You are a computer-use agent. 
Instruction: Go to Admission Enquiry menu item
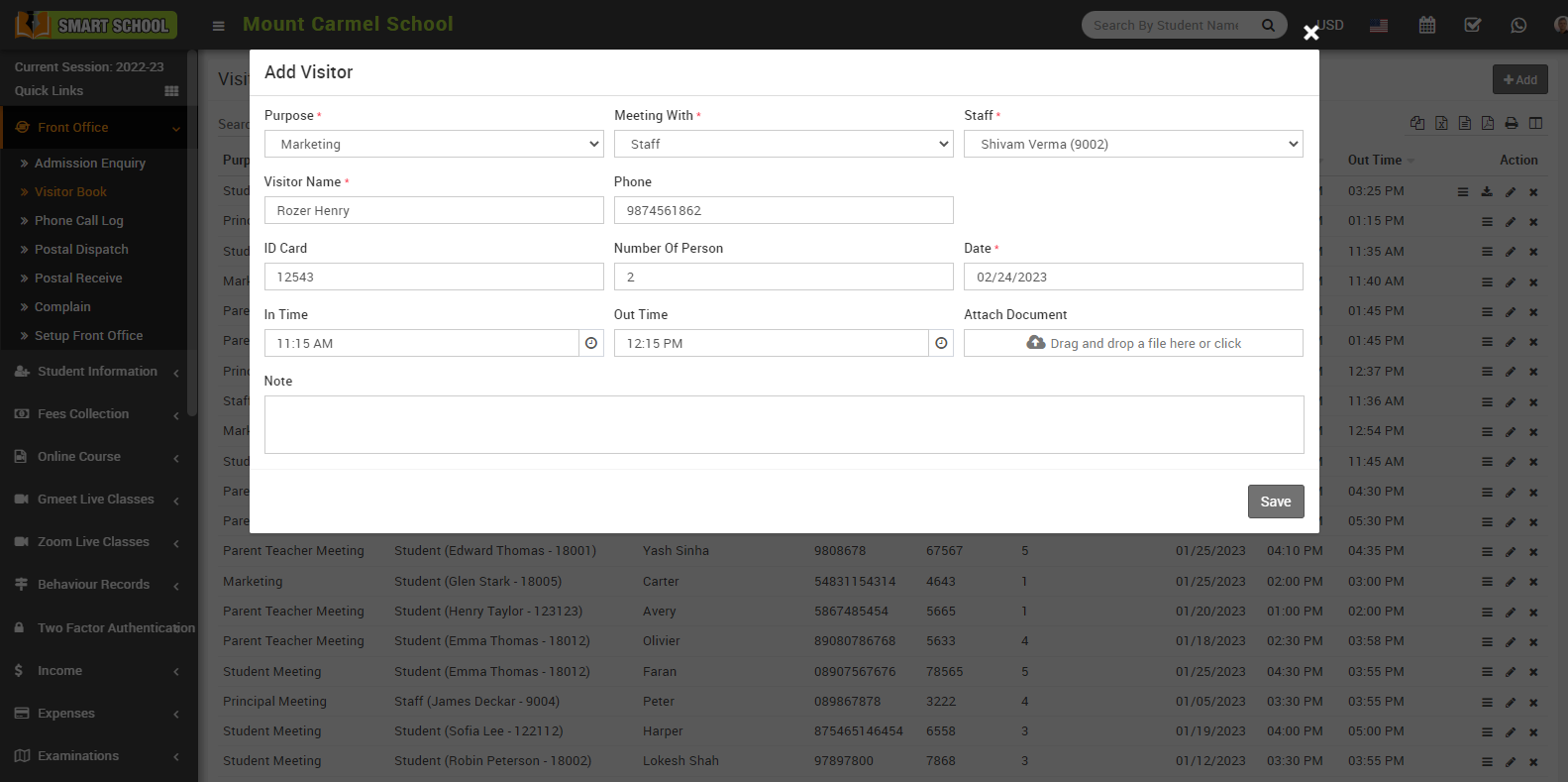pos(90,164)
